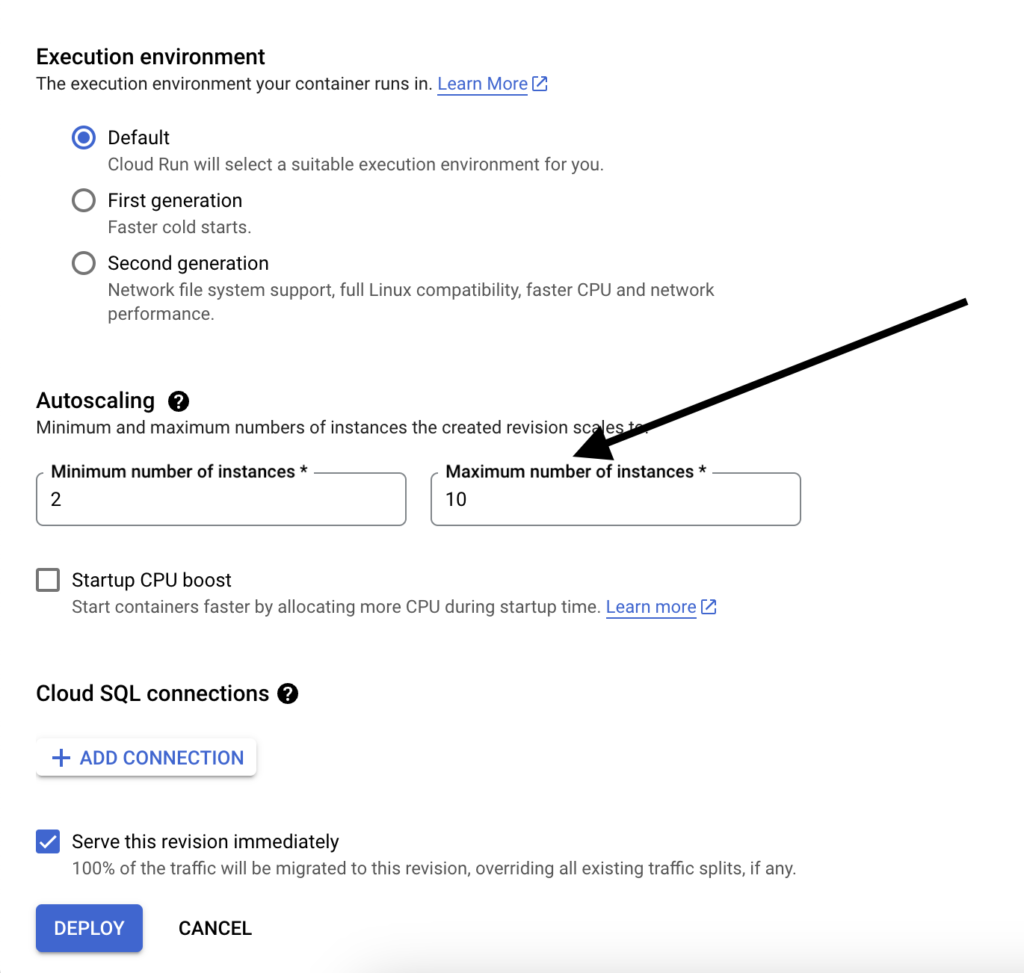Click the Cloud SQL connections help icon
The width and height of the screenshot is (1024, 973).
[288, 694]
